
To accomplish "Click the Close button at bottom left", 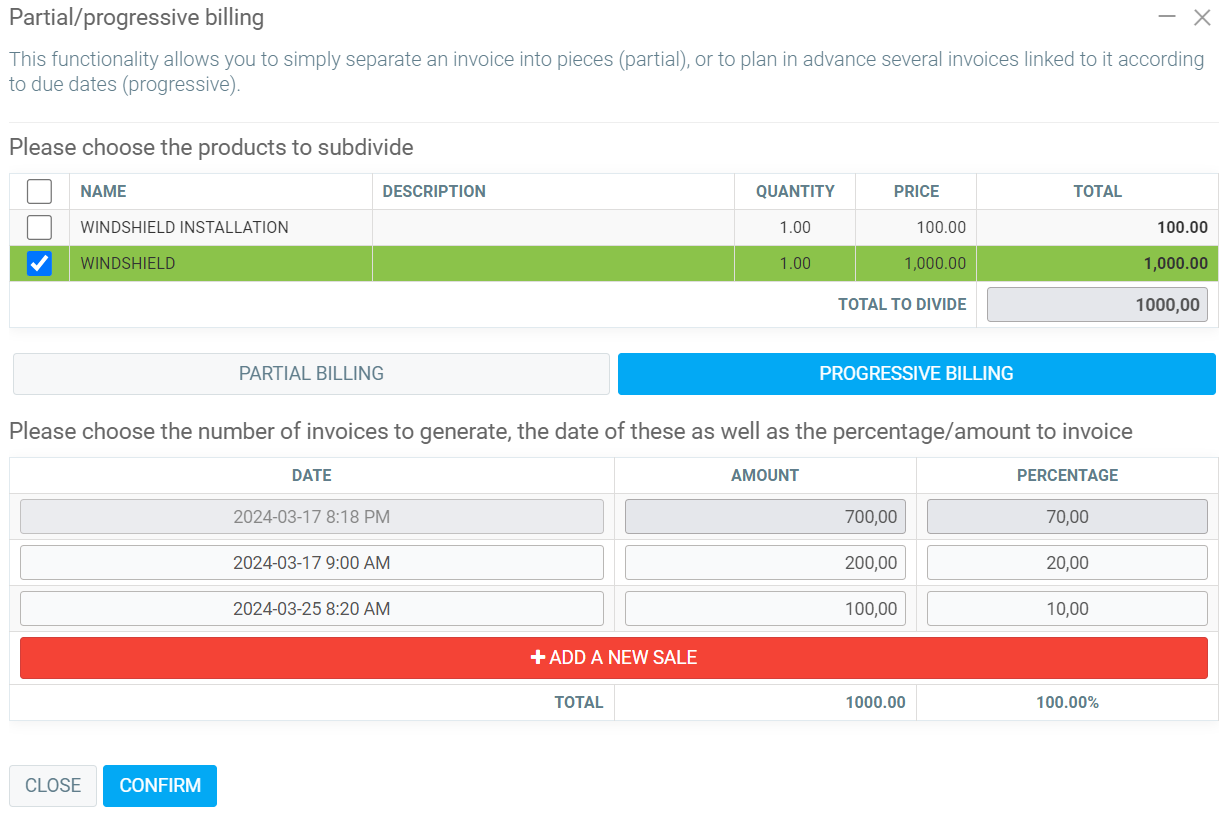I will [53, 785].
